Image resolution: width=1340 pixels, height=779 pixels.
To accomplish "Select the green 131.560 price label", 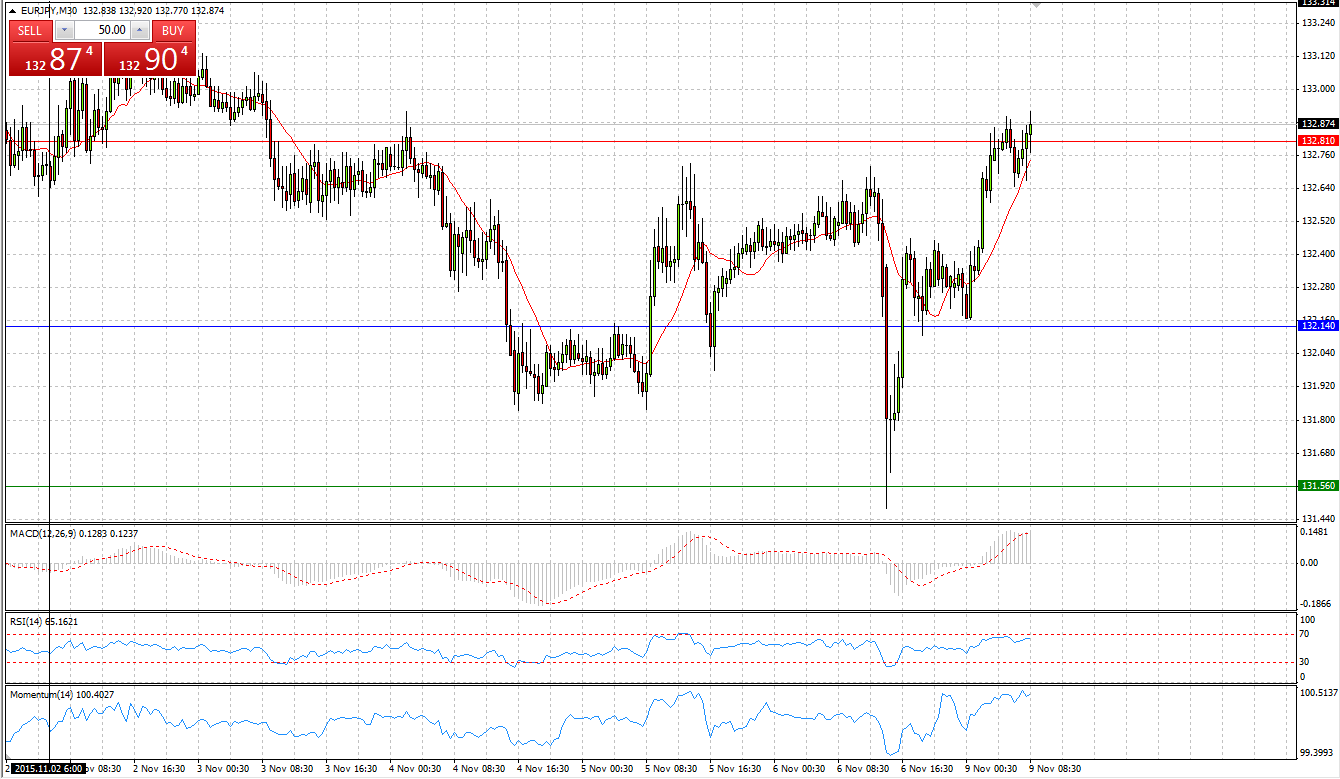I will [x=1317, y=486].
